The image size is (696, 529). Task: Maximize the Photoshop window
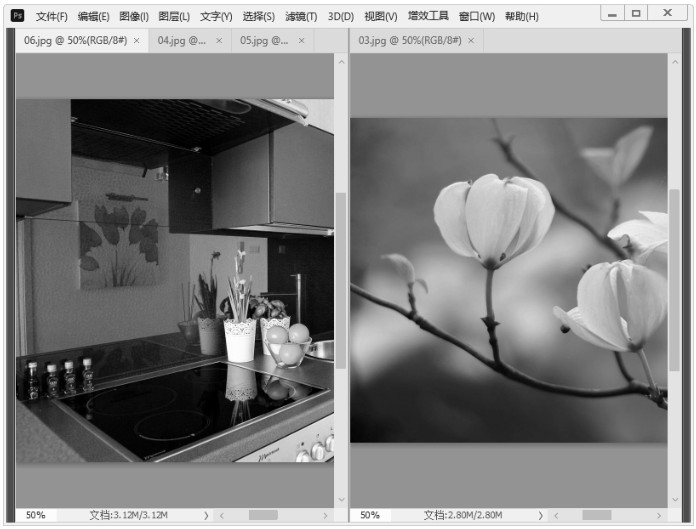[x=636, y=14]
